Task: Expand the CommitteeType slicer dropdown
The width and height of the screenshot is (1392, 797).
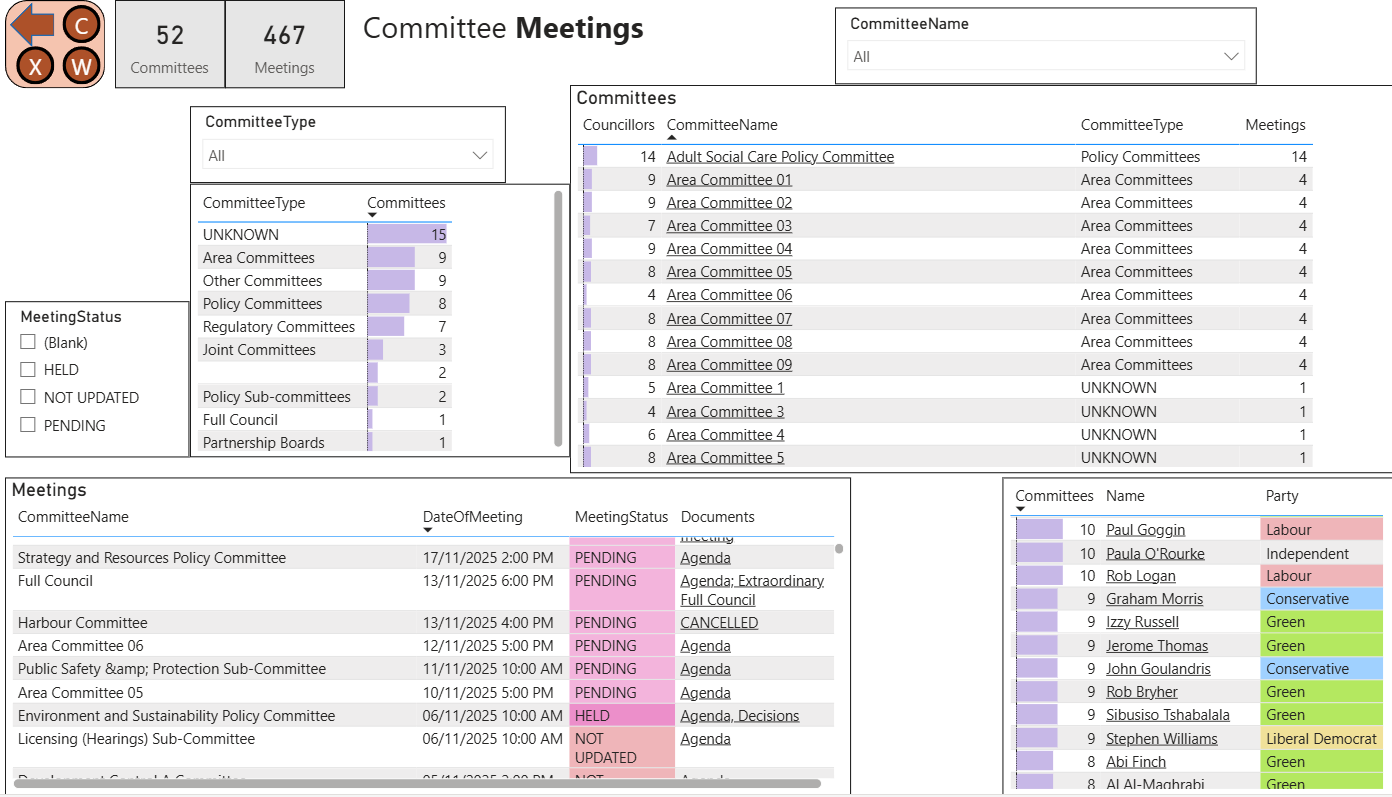Action: (347, 155)
